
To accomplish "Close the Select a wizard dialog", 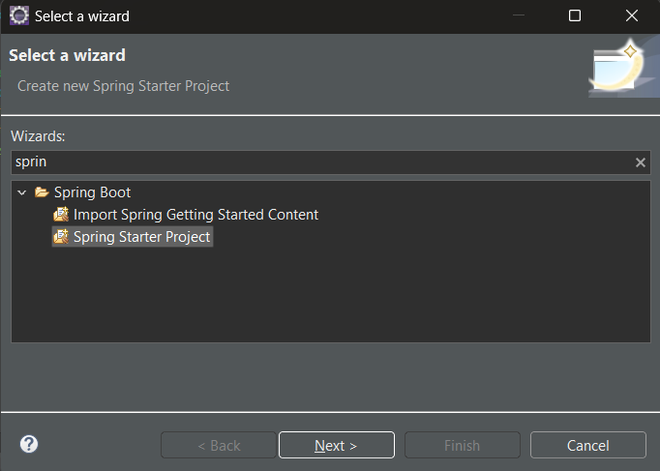I will [x=631, y=16].
